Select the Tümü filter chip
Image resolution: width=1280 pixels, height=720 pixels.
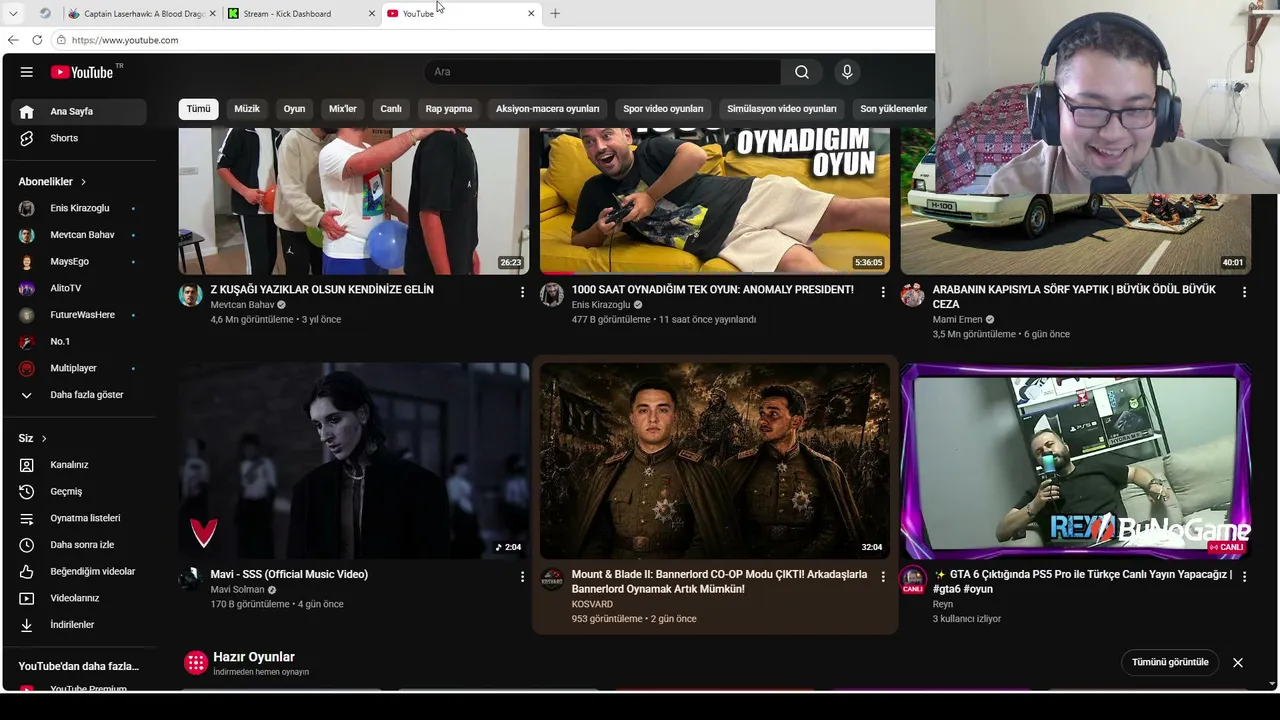coord(199,109)
